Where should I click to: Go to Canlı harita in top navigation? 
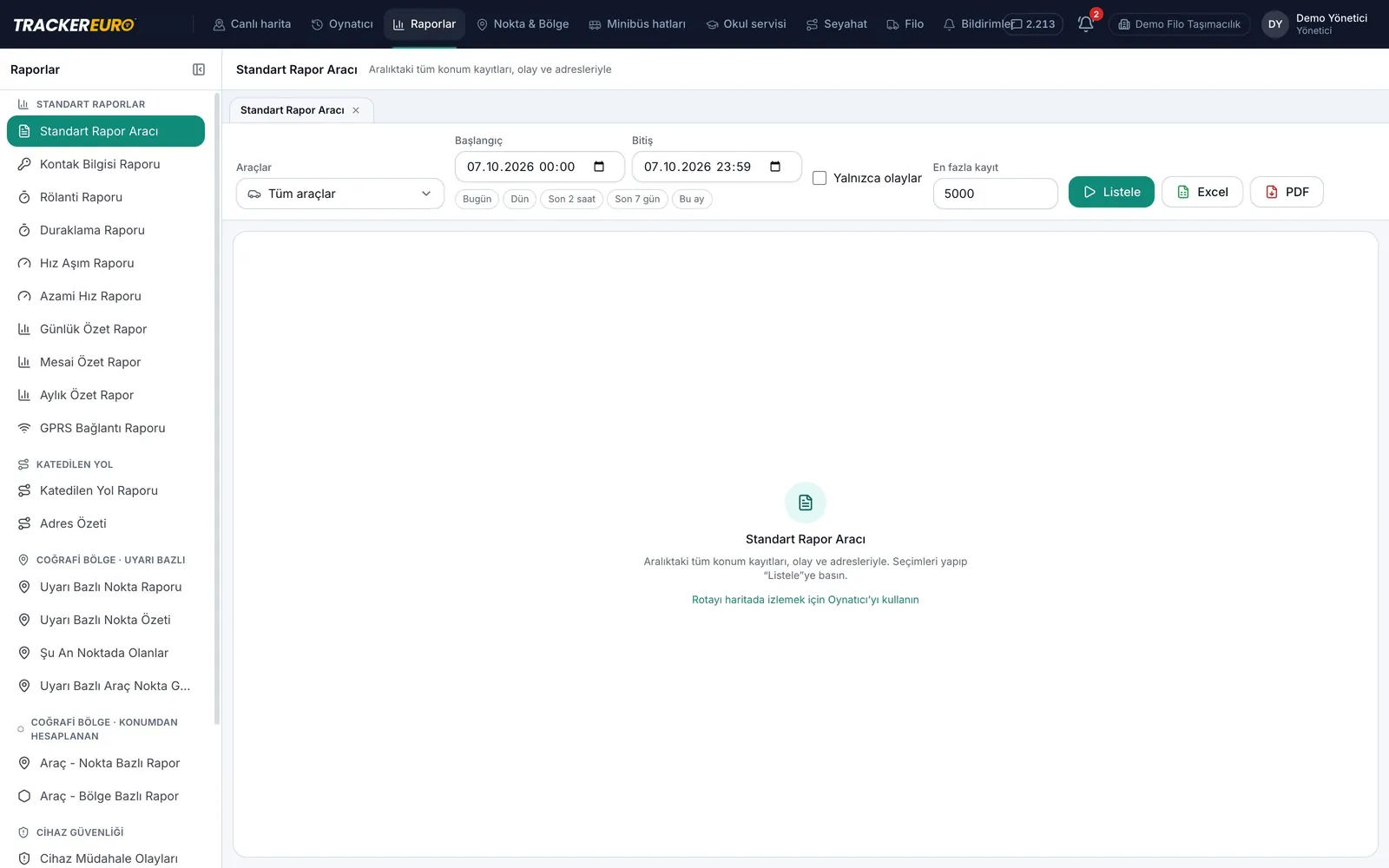click(x=252, y=24)
